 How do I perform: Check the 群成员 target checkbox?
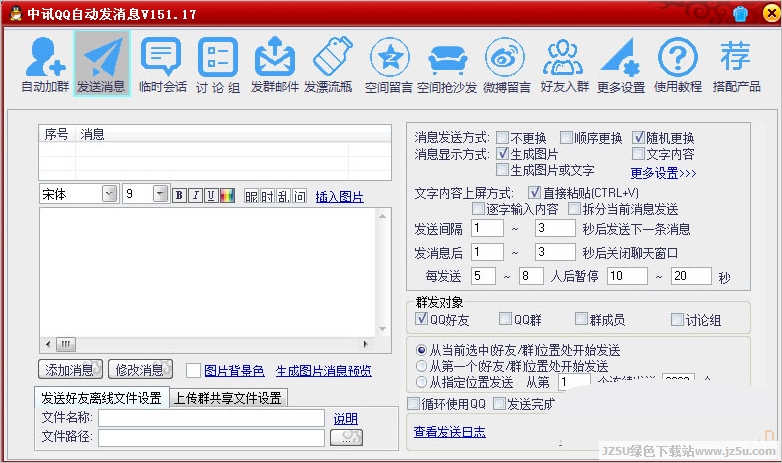coord(581,318)
